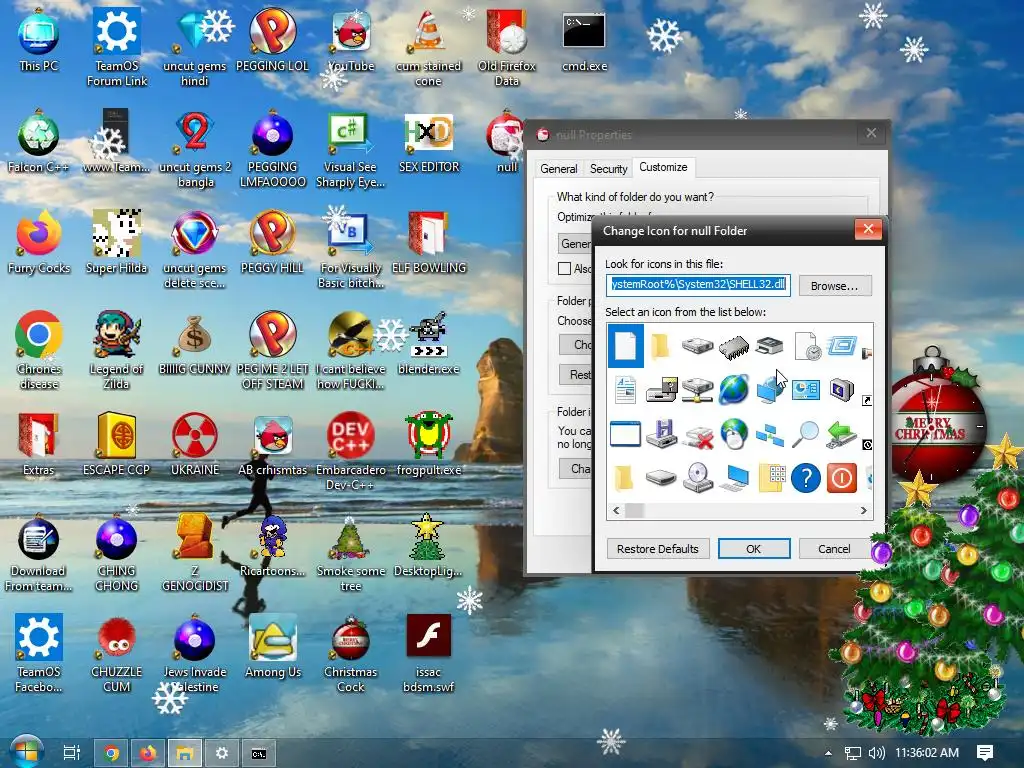This screenshot has height=768, width=1024.
Task: Close the Change Icon dialog
Action: coord(868,229)
